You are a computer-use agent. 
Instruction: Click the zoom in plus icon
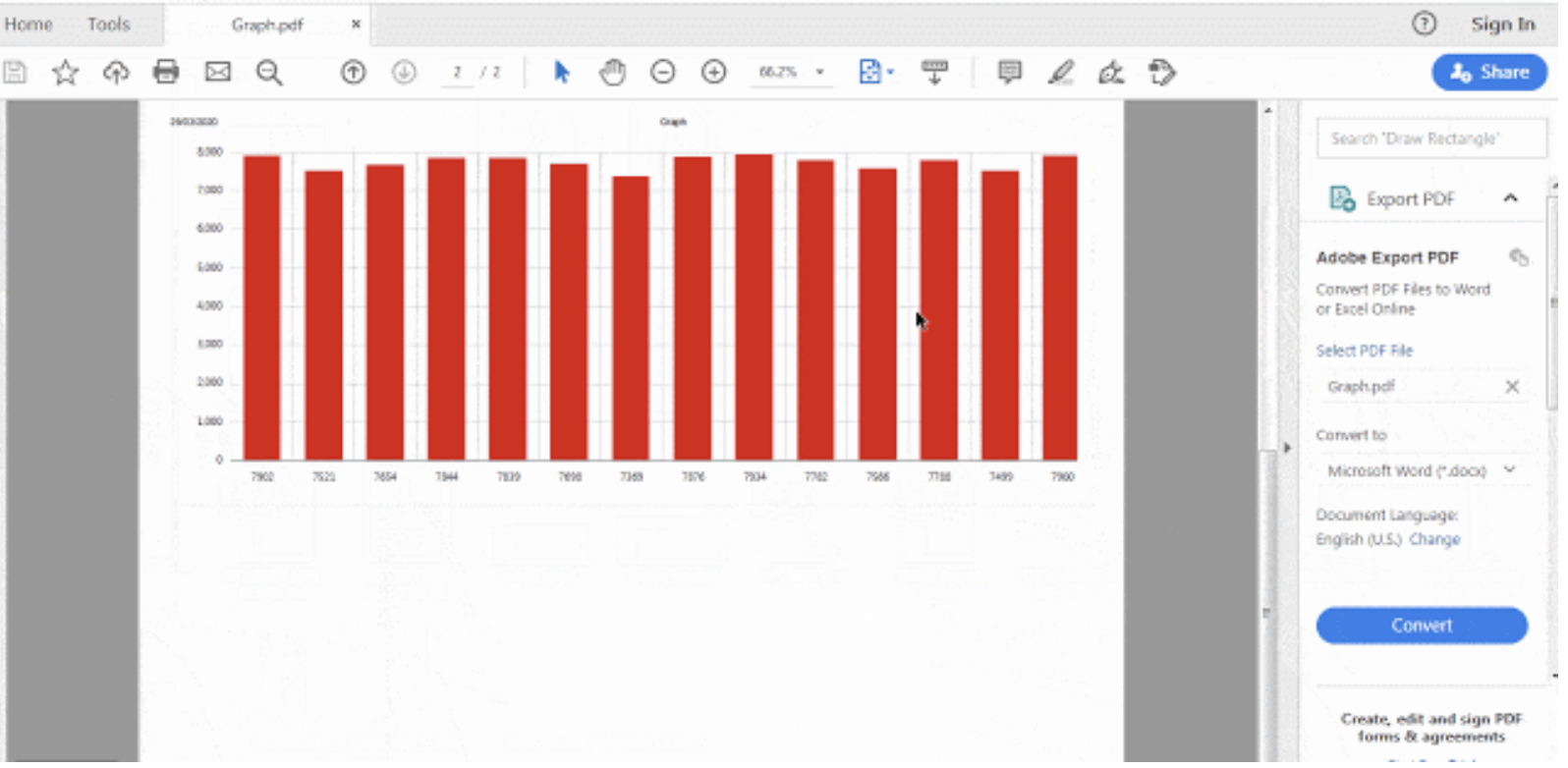714,72
